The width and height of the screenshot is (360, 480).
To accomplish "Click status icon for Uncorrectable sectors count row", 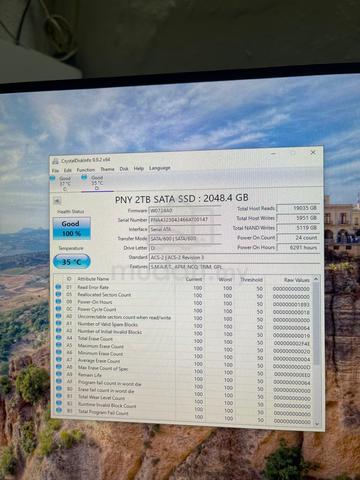I will 58,316.
